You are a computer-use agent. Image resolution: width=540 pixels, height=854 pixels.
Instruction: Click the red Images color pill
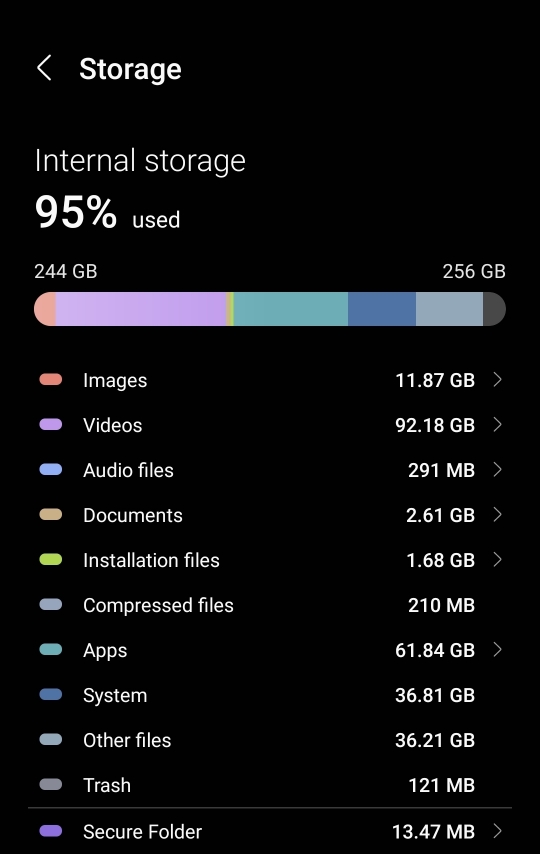[x=51, y=380]
